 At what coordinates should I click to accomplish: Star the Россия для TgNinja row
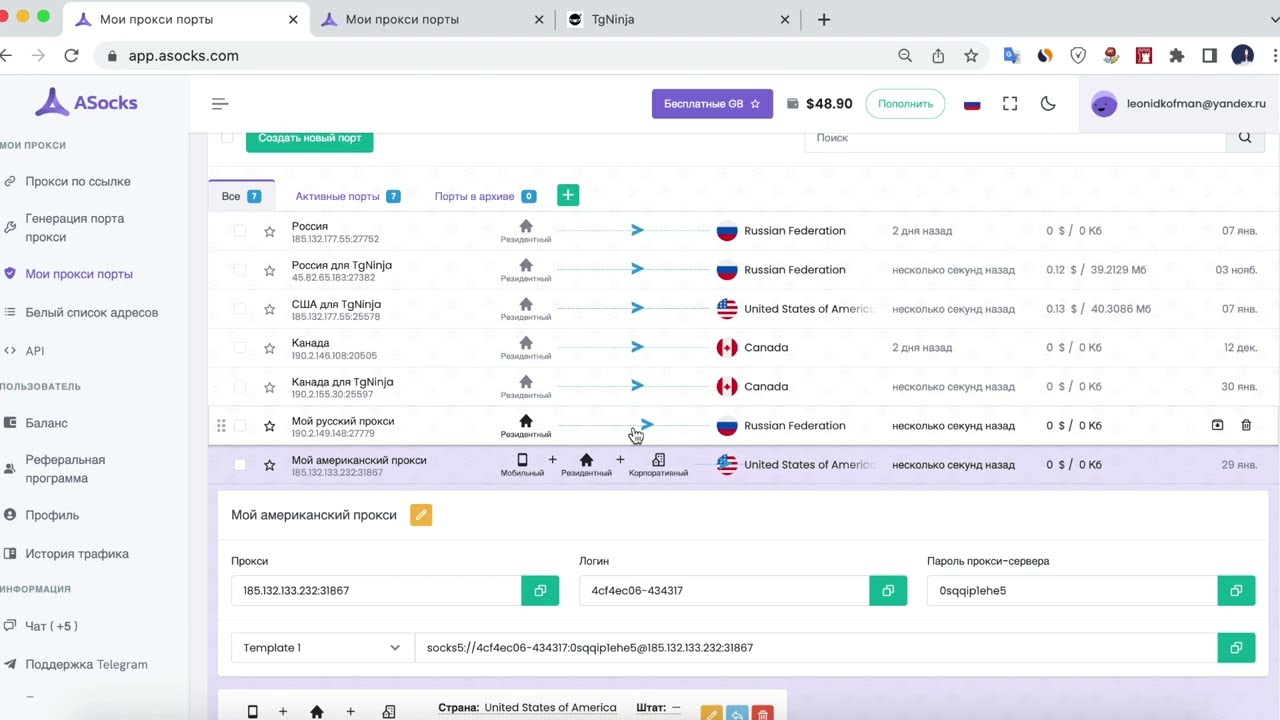pos(269,270)
